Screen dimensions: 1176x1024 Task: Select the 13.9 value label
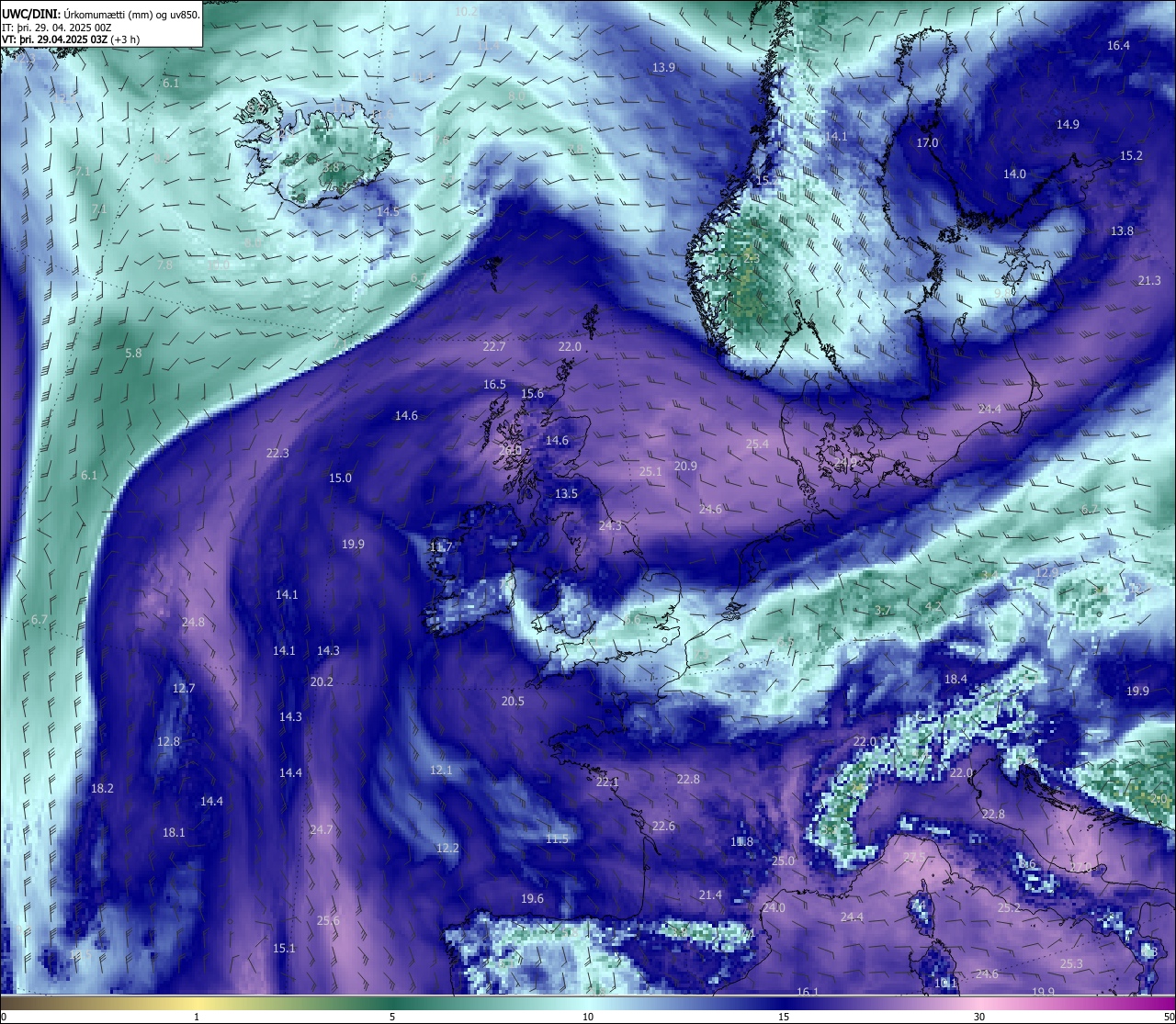click(x=663, y=67)
